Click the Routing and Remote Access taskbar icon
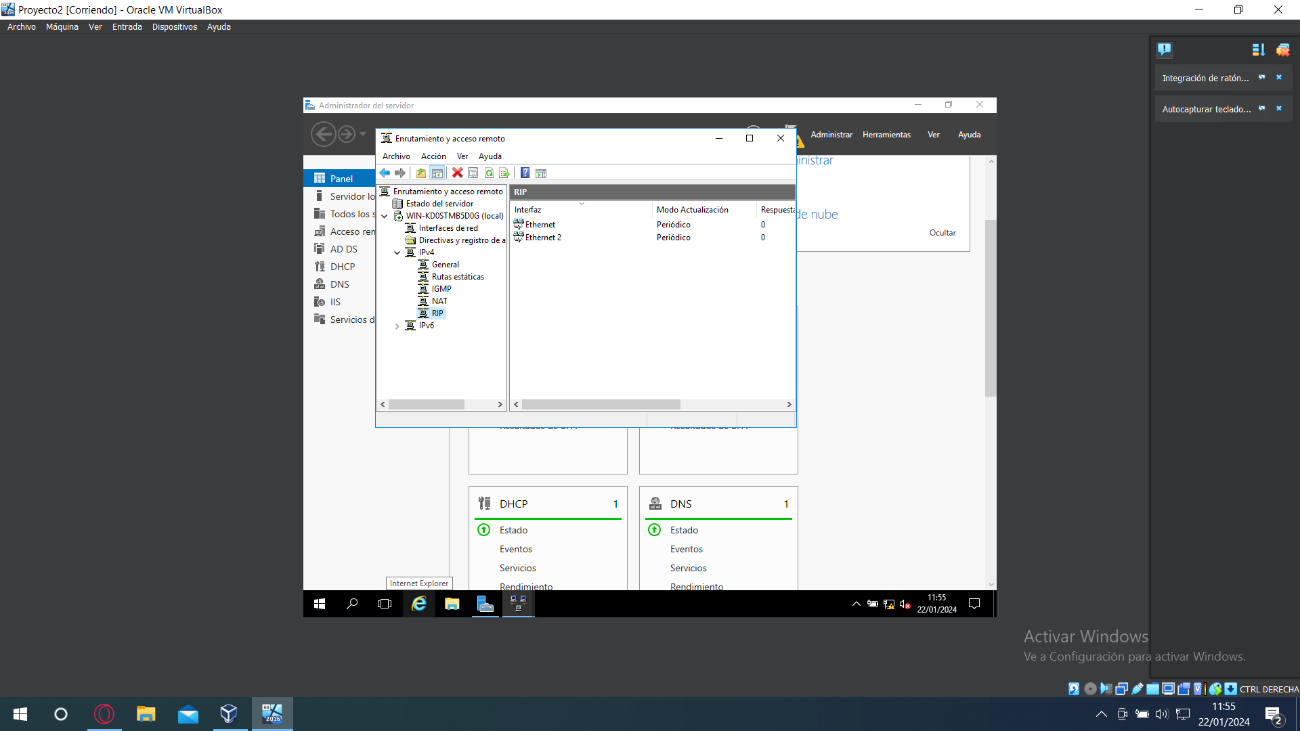 (518, 604)
